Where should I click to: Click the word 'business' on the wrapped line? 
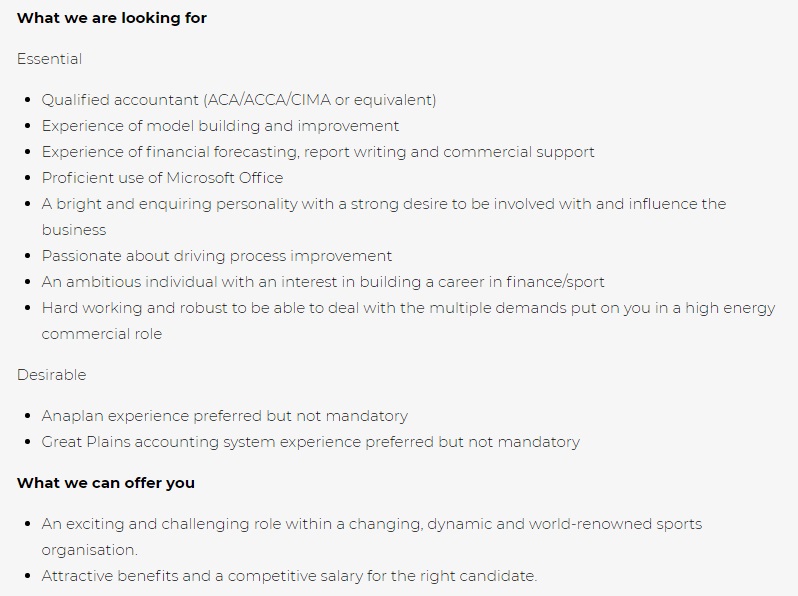click(x=74, y=230)
